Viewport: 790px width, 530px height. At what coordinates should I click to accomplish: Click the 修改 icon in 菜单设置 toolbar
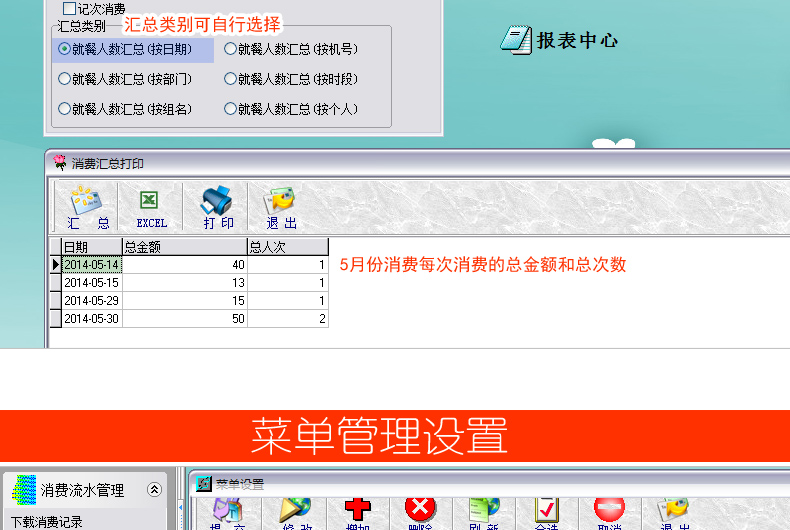(x=294, y=512)
